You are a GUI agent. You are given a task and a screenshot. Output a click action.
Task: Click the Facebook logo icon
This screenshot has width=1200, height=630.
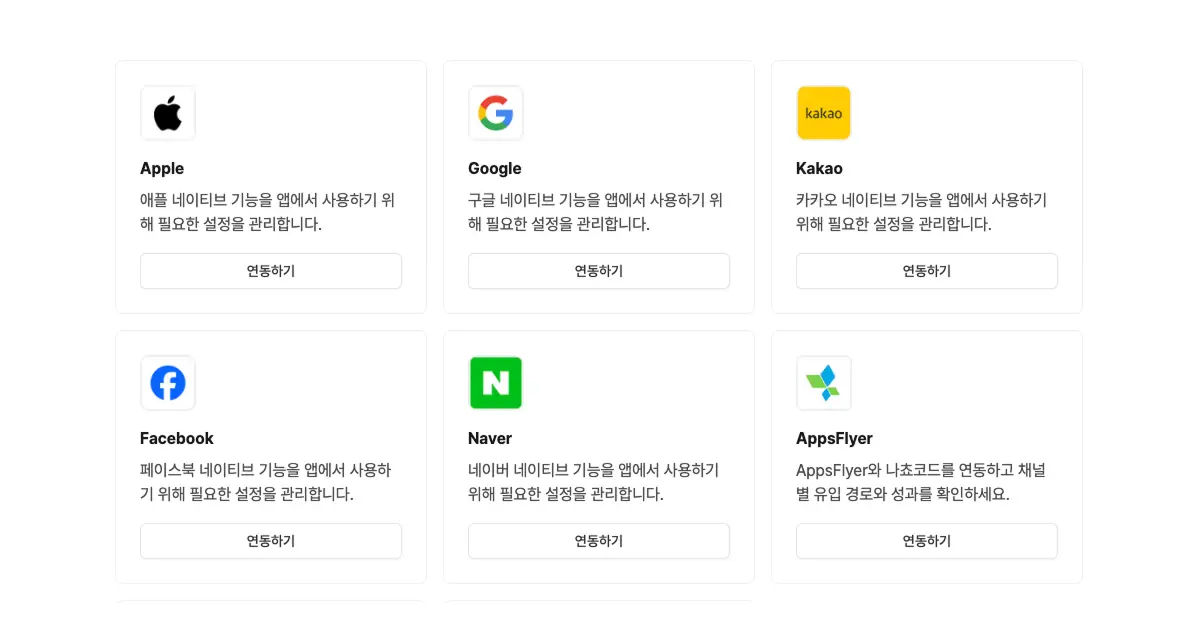pos(168,383)
